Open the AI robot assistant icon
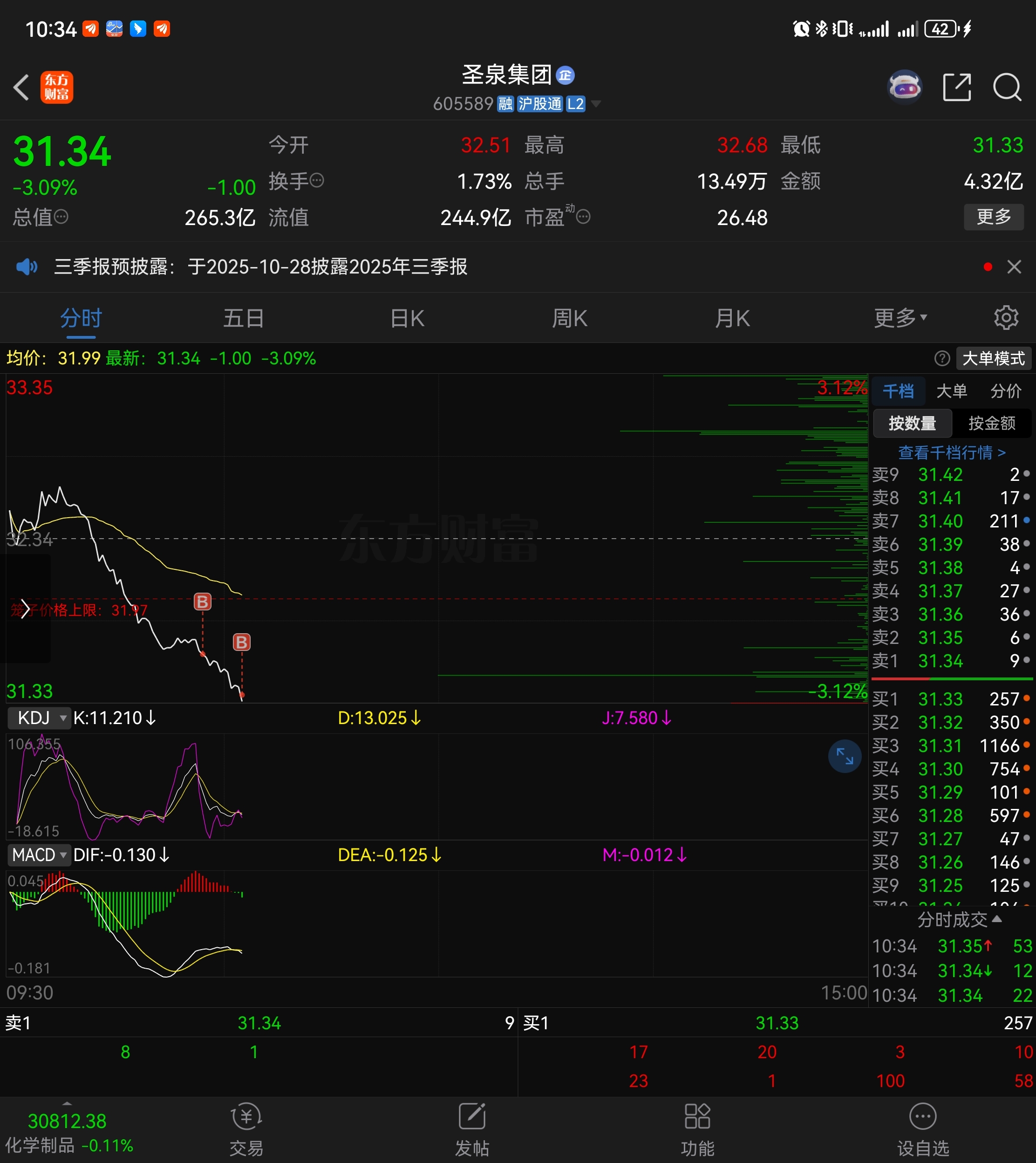This screenshot has width=1036, height=1163. pyautogui.click(x=905, y=88)
